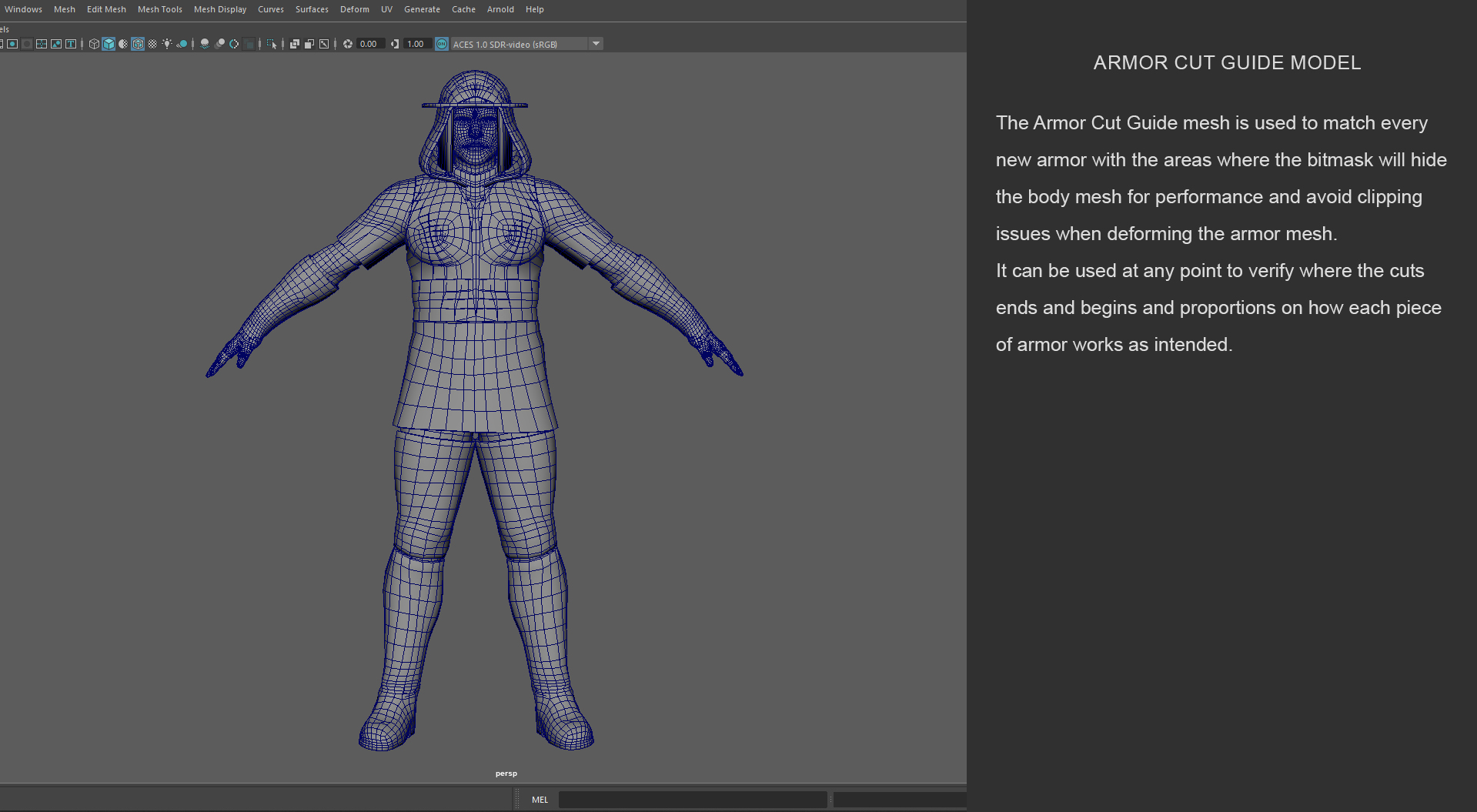Click the Depth of Field icon
This screenshot has height=812, width=1477.
point(249,44)
